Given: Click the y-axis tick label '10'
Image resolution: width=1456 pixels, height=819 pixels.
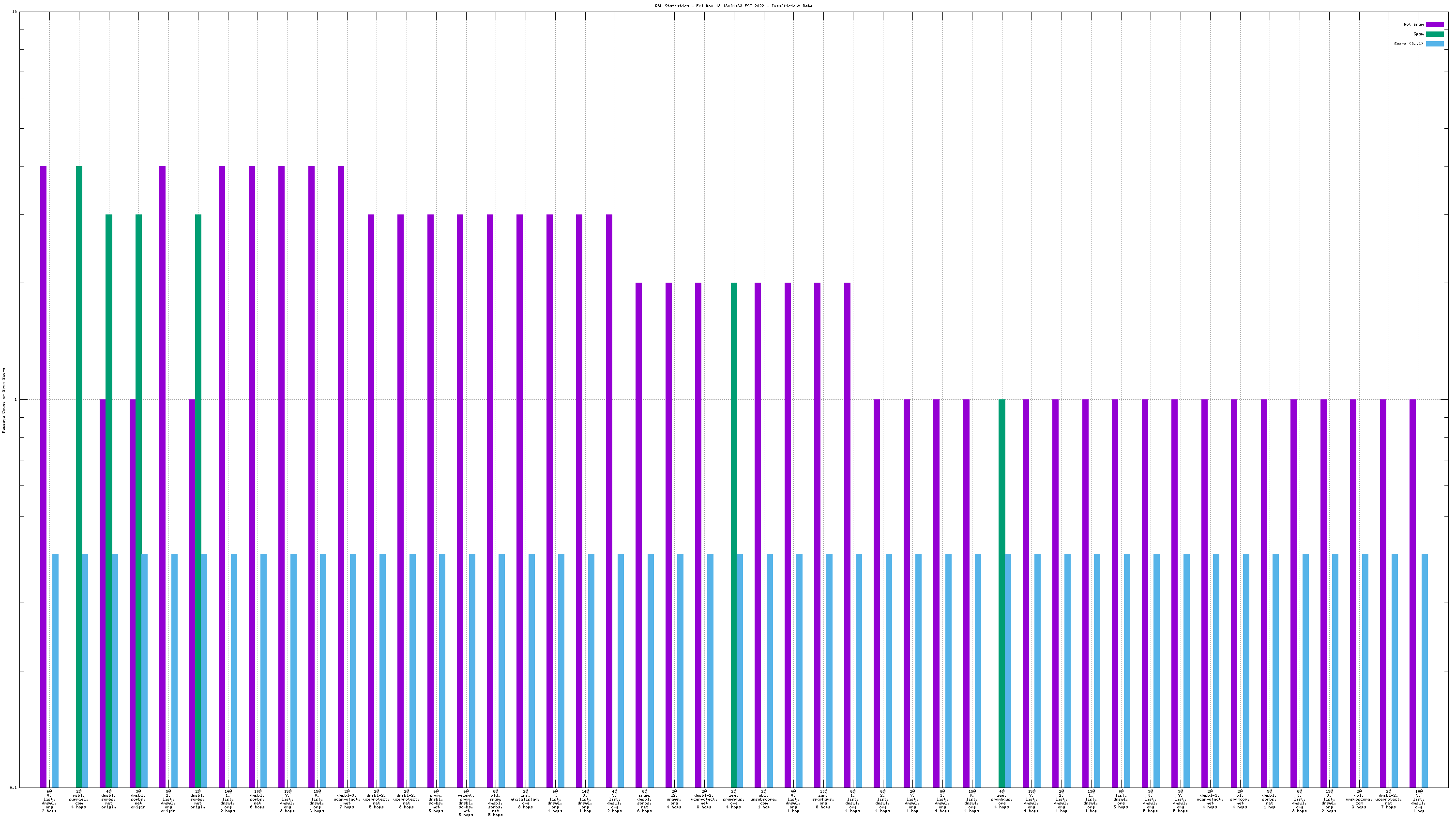Looking at the screenshot, I should pyautogui.click(x=14, y=12).
